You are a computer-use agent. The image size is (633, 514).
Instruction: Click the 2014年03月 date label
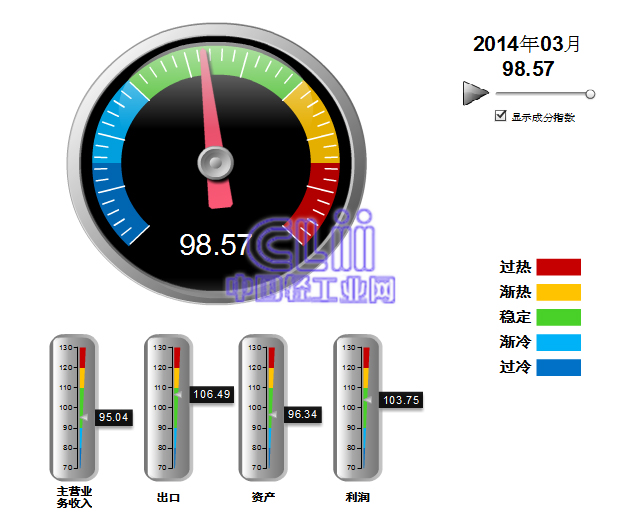point(526,44)
